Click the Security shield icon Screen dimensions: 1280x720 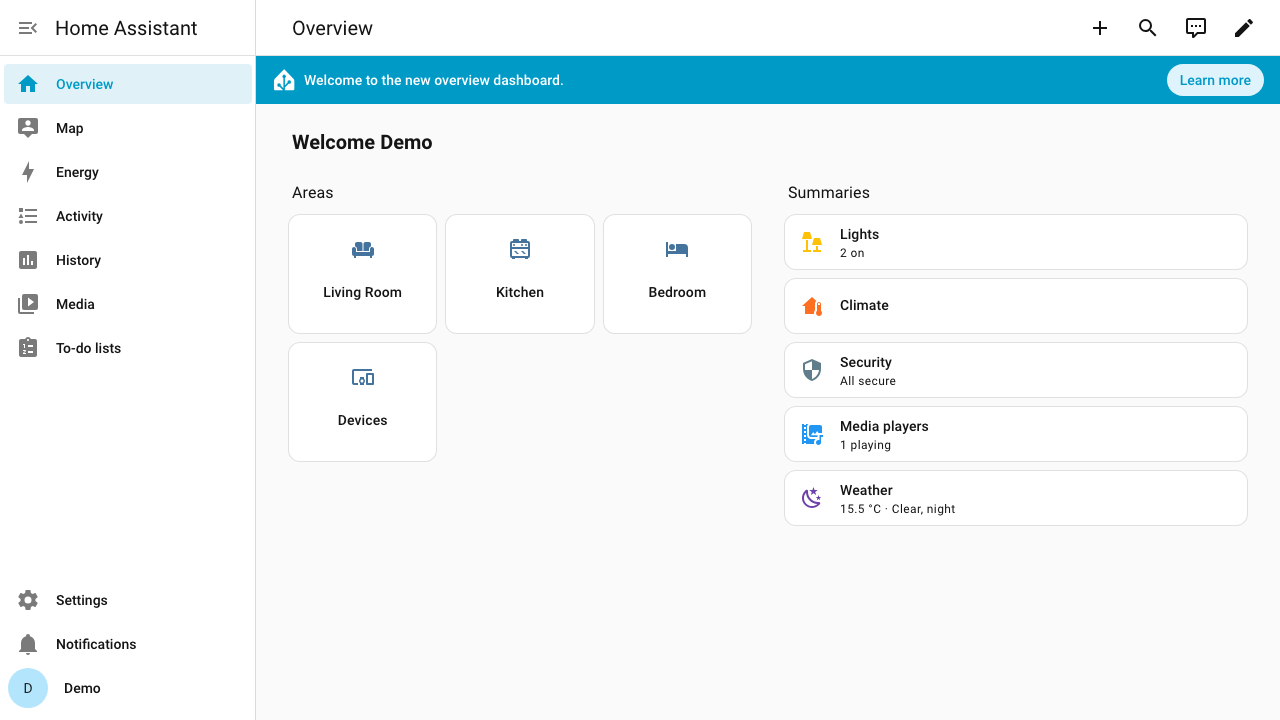coord(812,370)
